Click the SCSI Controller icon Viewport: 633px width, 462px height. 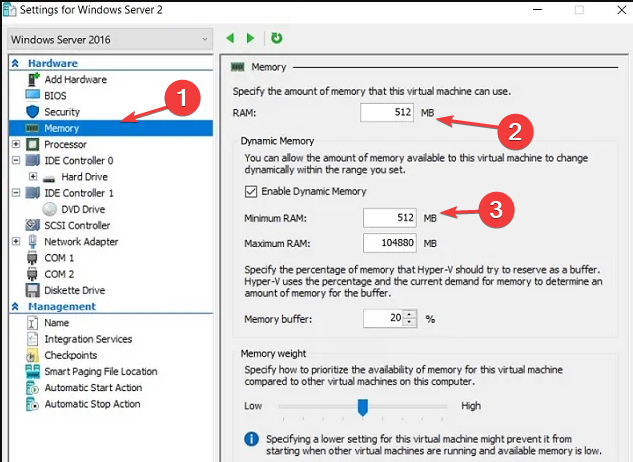(32, 225)
